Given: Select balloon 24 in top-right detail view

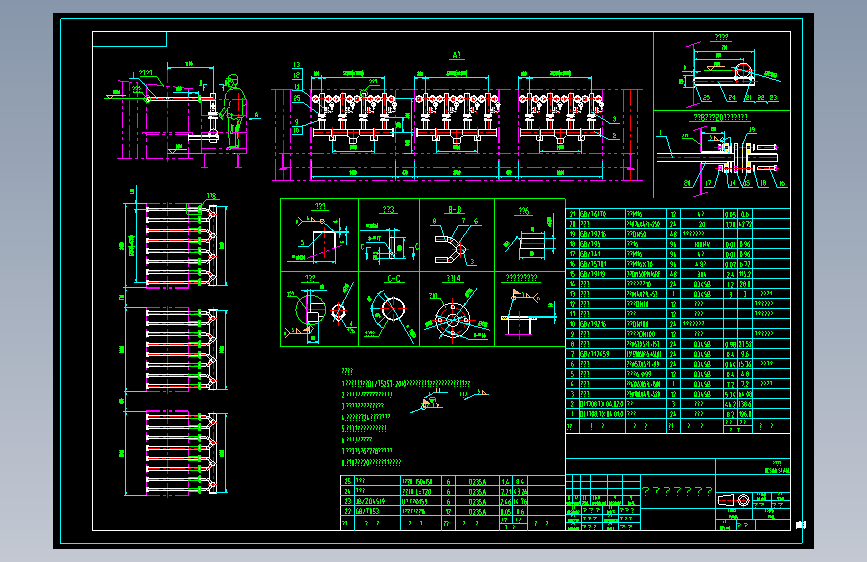Looking at the screenshot, I should (x=732, y=97).
